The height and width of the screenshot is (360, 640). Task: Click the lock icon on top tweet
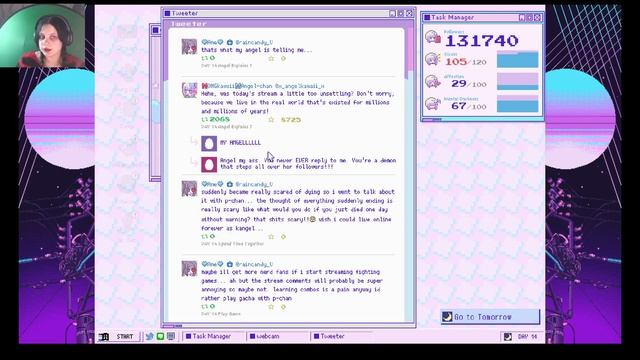230,42
